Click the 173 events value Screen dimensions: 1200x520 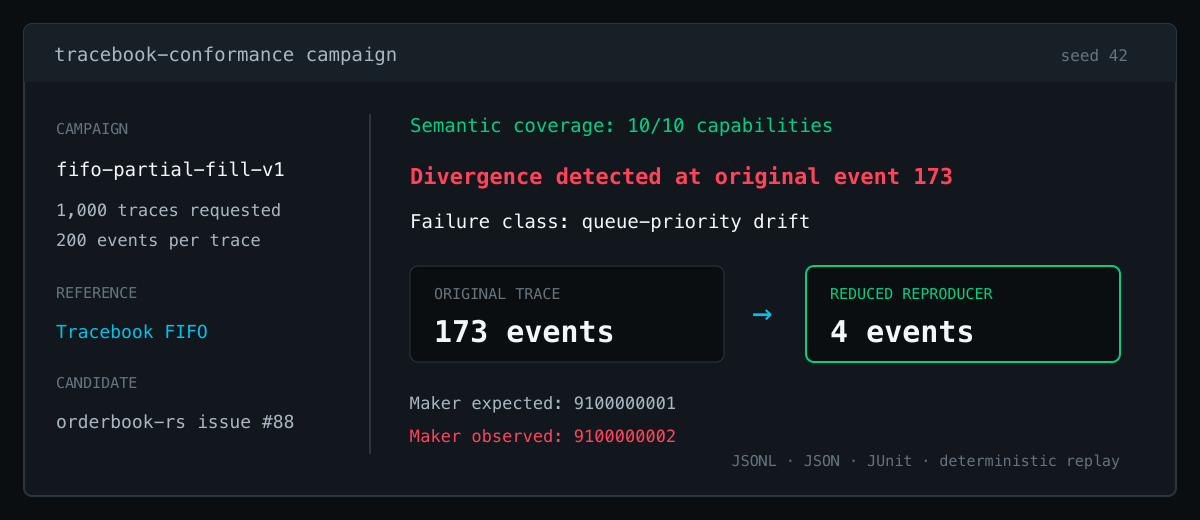pos(524,332)
